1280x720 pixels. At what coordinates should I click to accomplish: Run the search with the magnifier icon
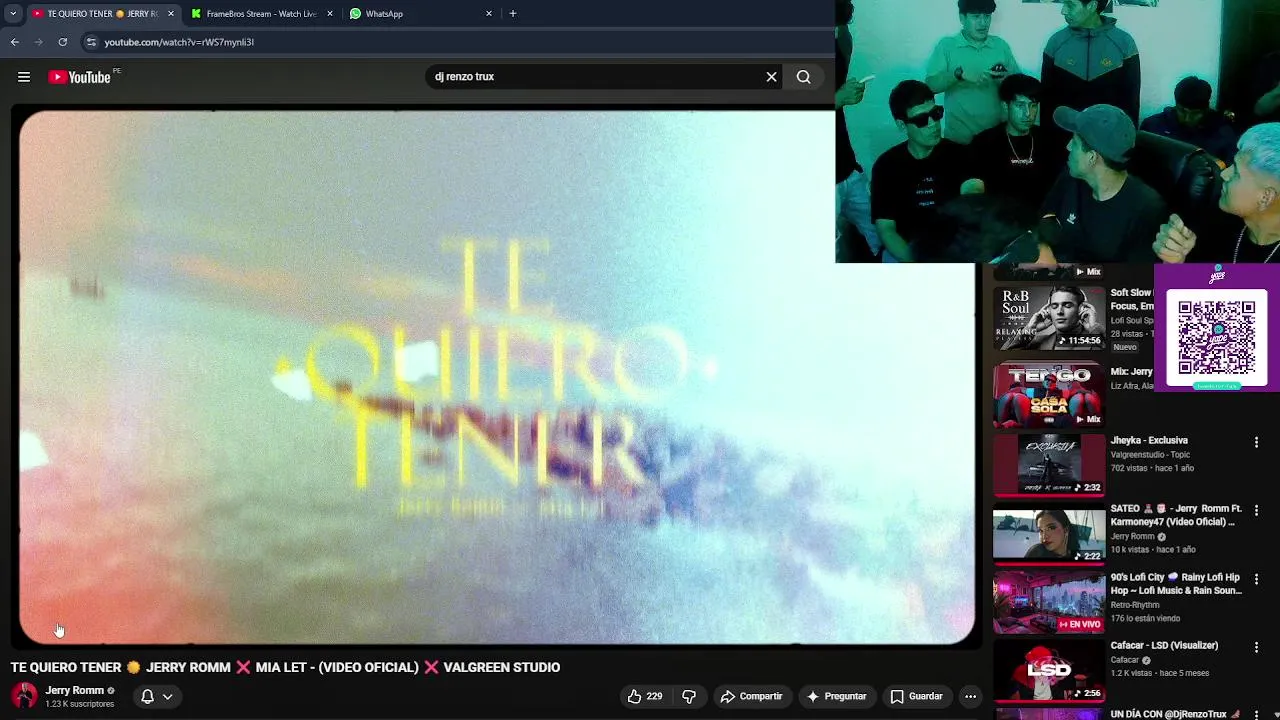(803, 77)
